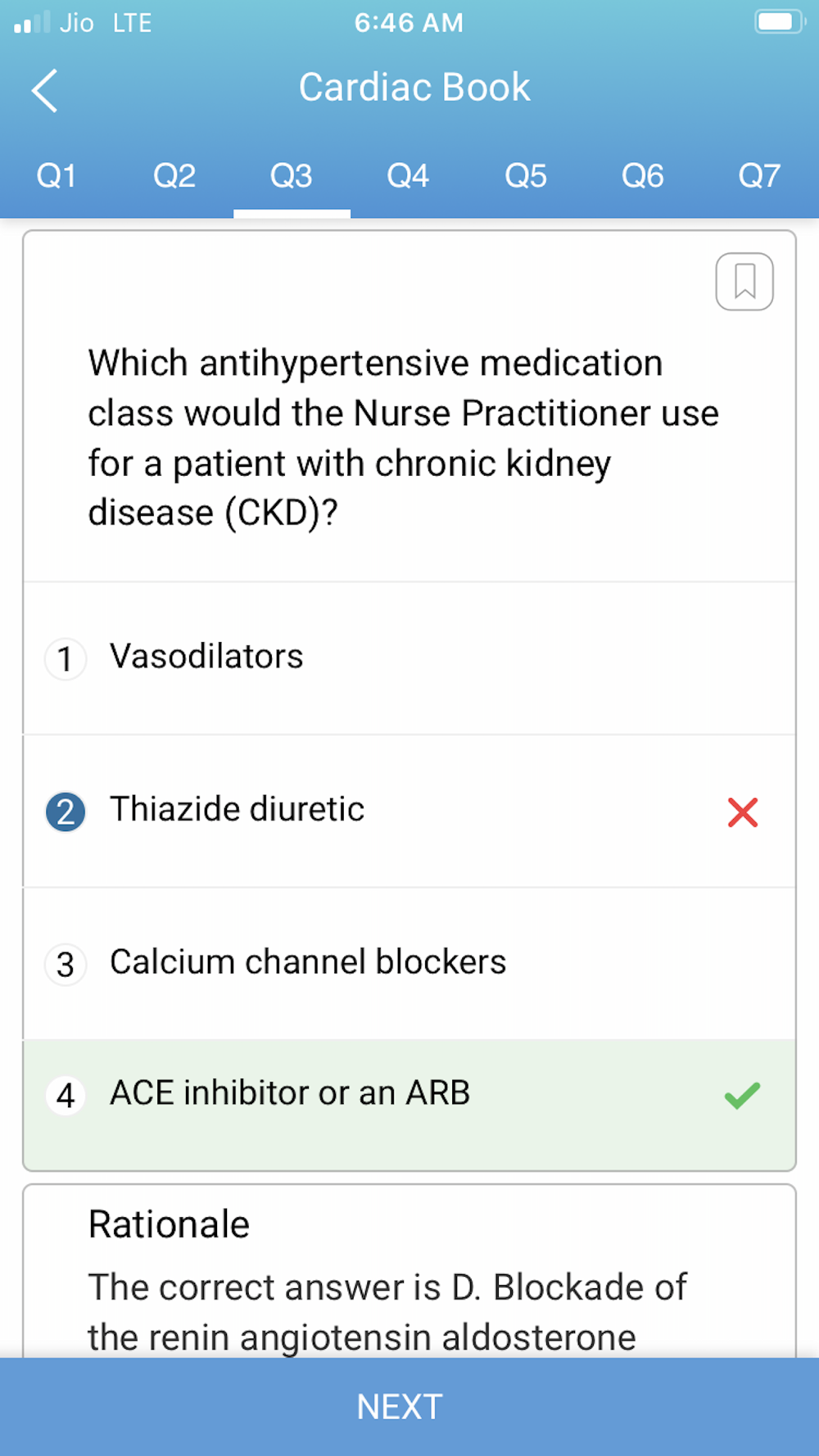Tap the red X wrong-answer mark
Screen dimensions: 819x1456
[743, 812]
